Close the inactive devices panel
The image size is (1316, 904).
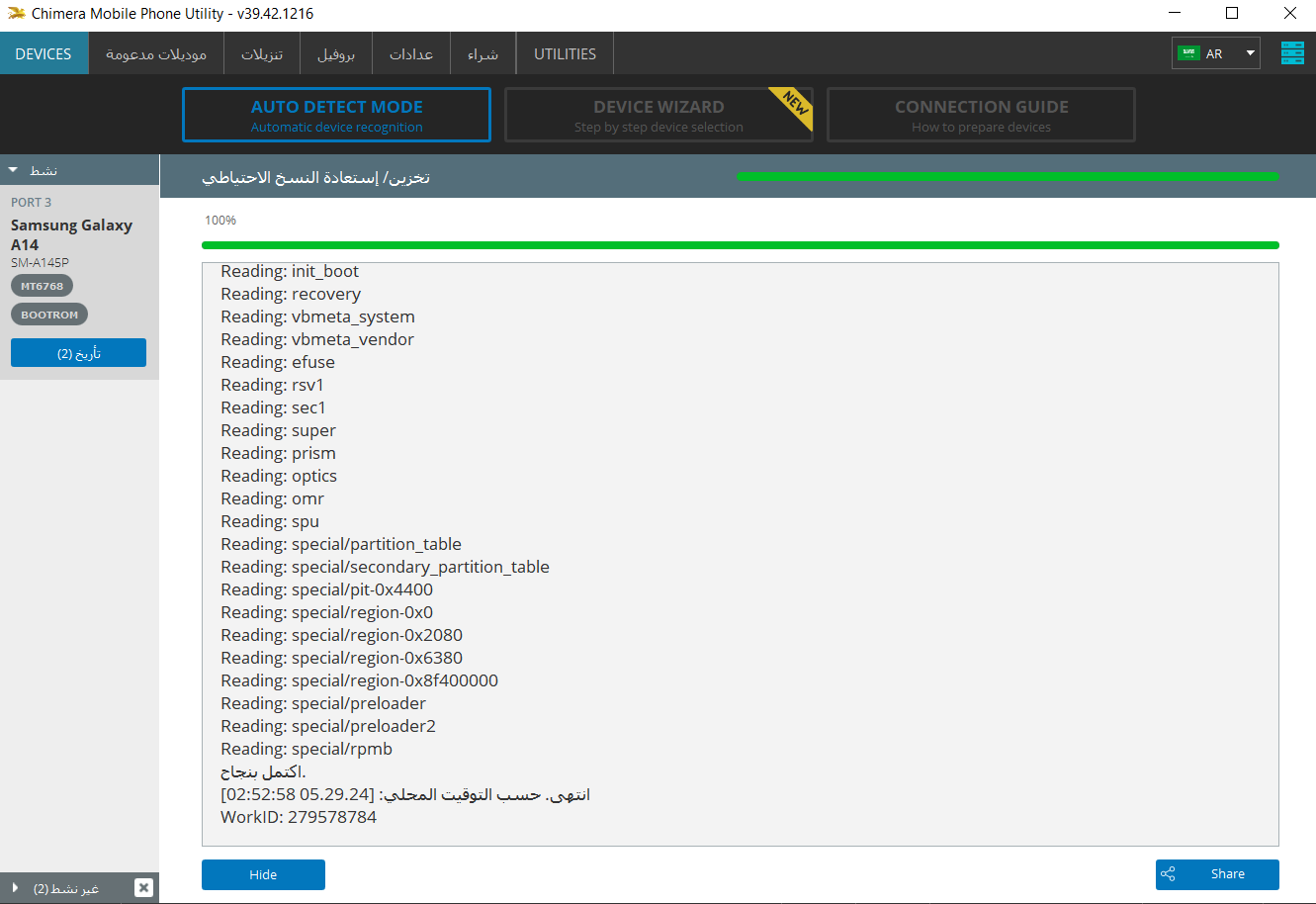[143, 888]
